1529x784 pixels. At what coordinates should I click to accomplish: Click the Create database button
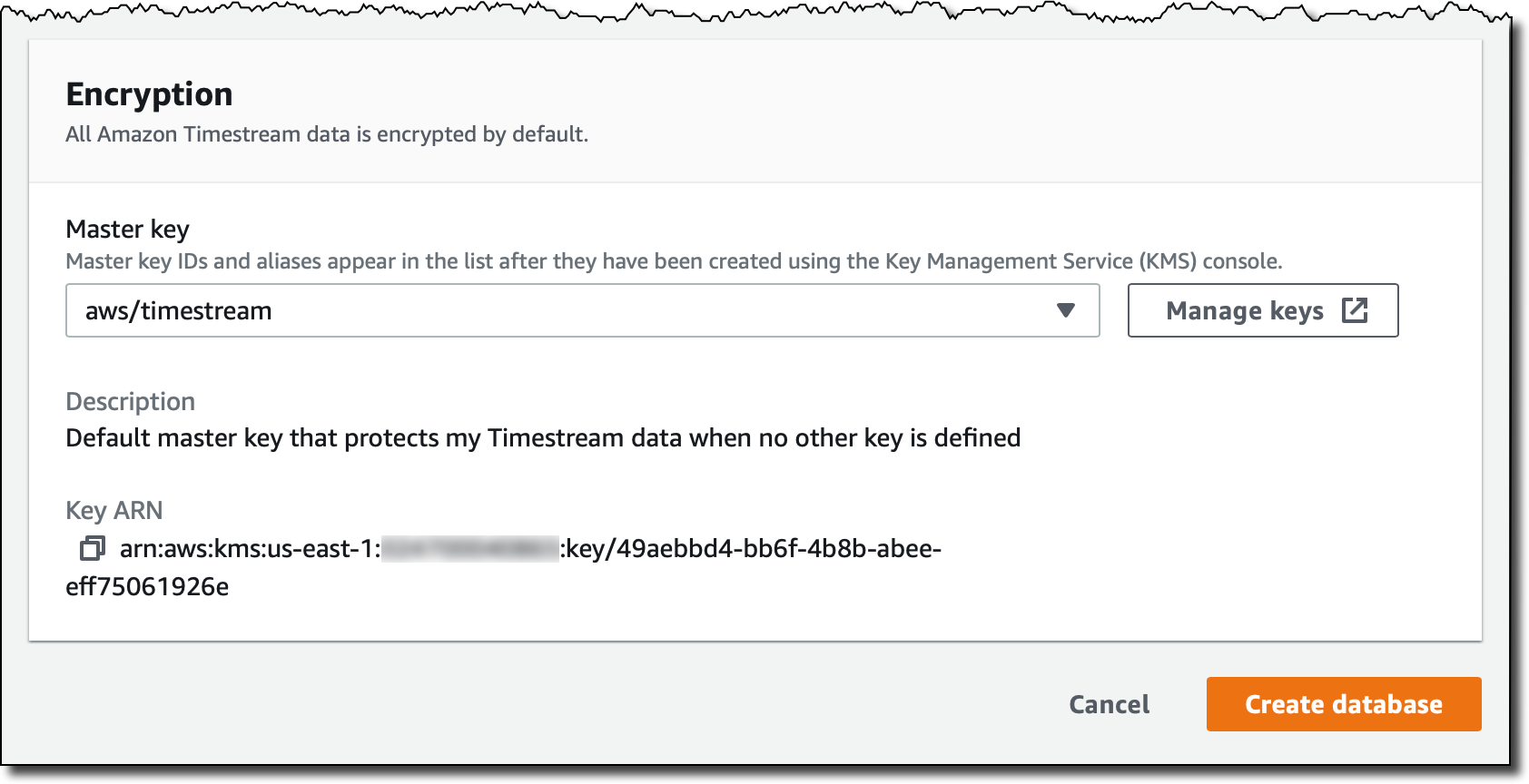click(x=1344, y=704)
